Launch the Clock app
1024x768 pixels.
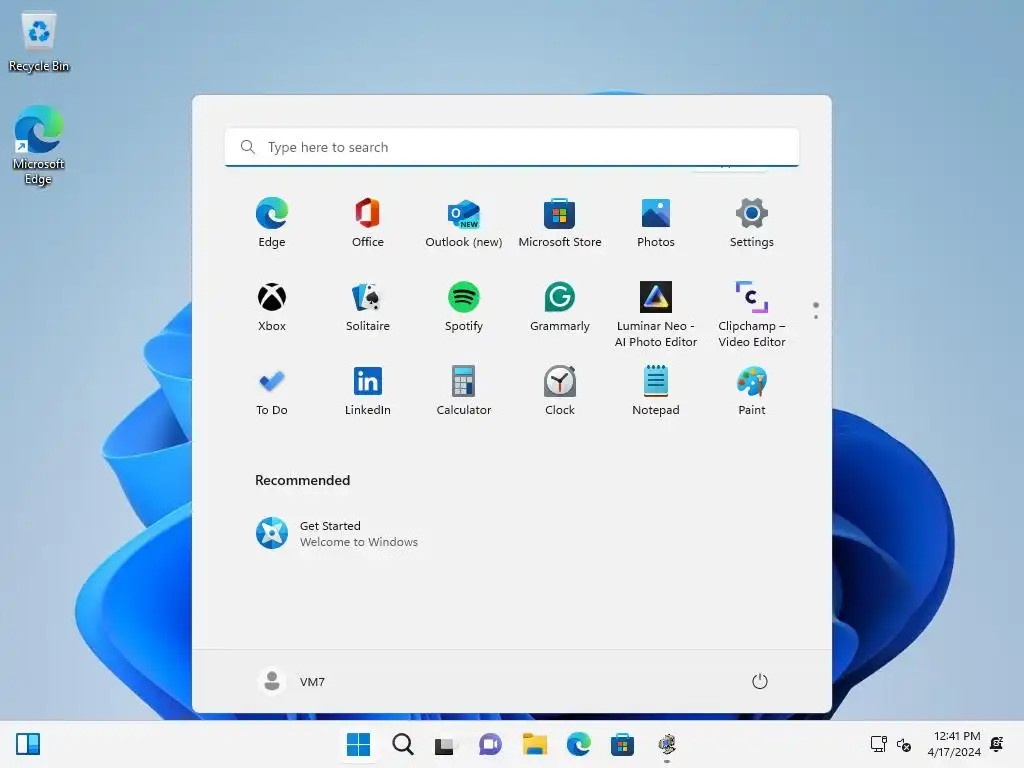(x=560, y=391)
